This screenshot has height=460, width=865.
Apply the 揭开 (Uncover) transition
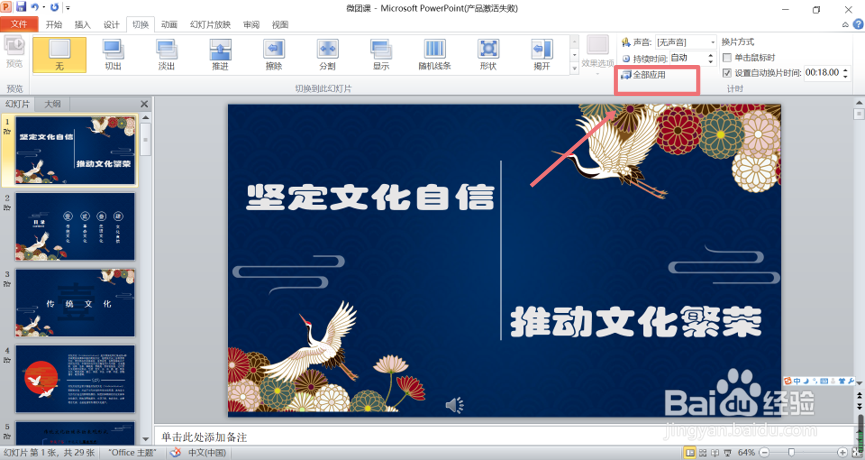[x=541, y=55]
